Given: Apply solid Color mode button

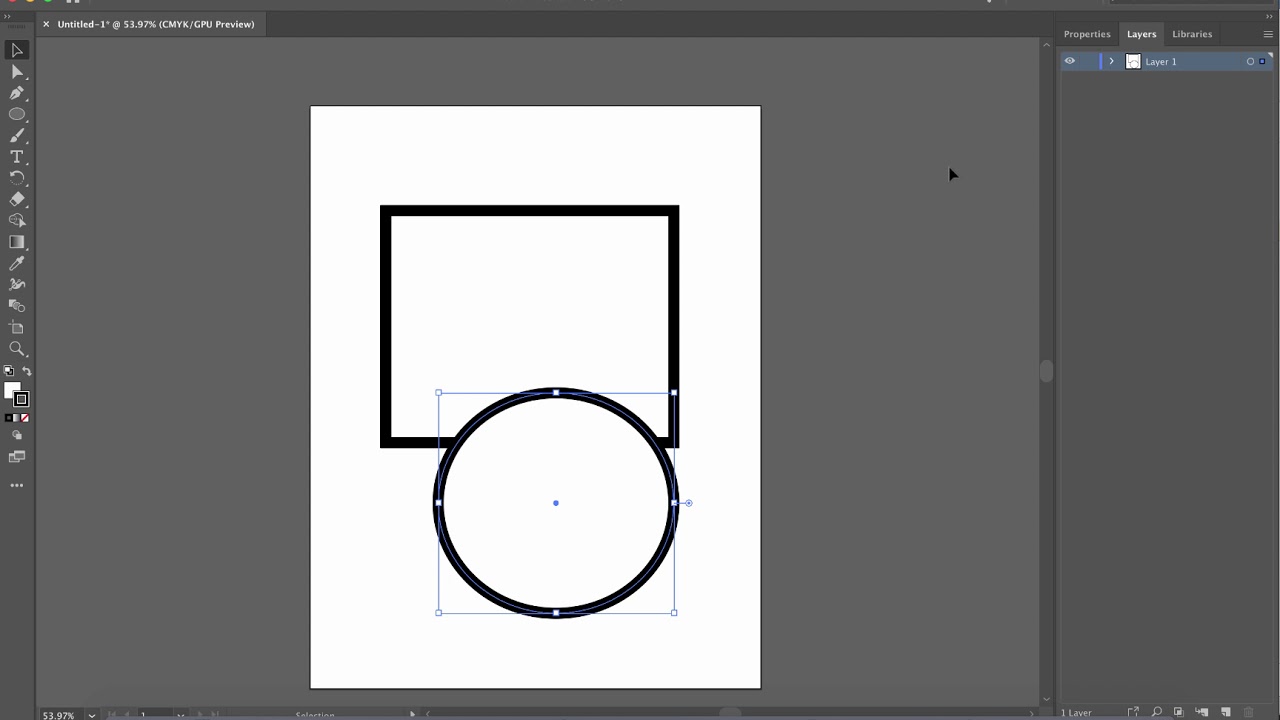Looking at the screenshot, I should [9, 418].
